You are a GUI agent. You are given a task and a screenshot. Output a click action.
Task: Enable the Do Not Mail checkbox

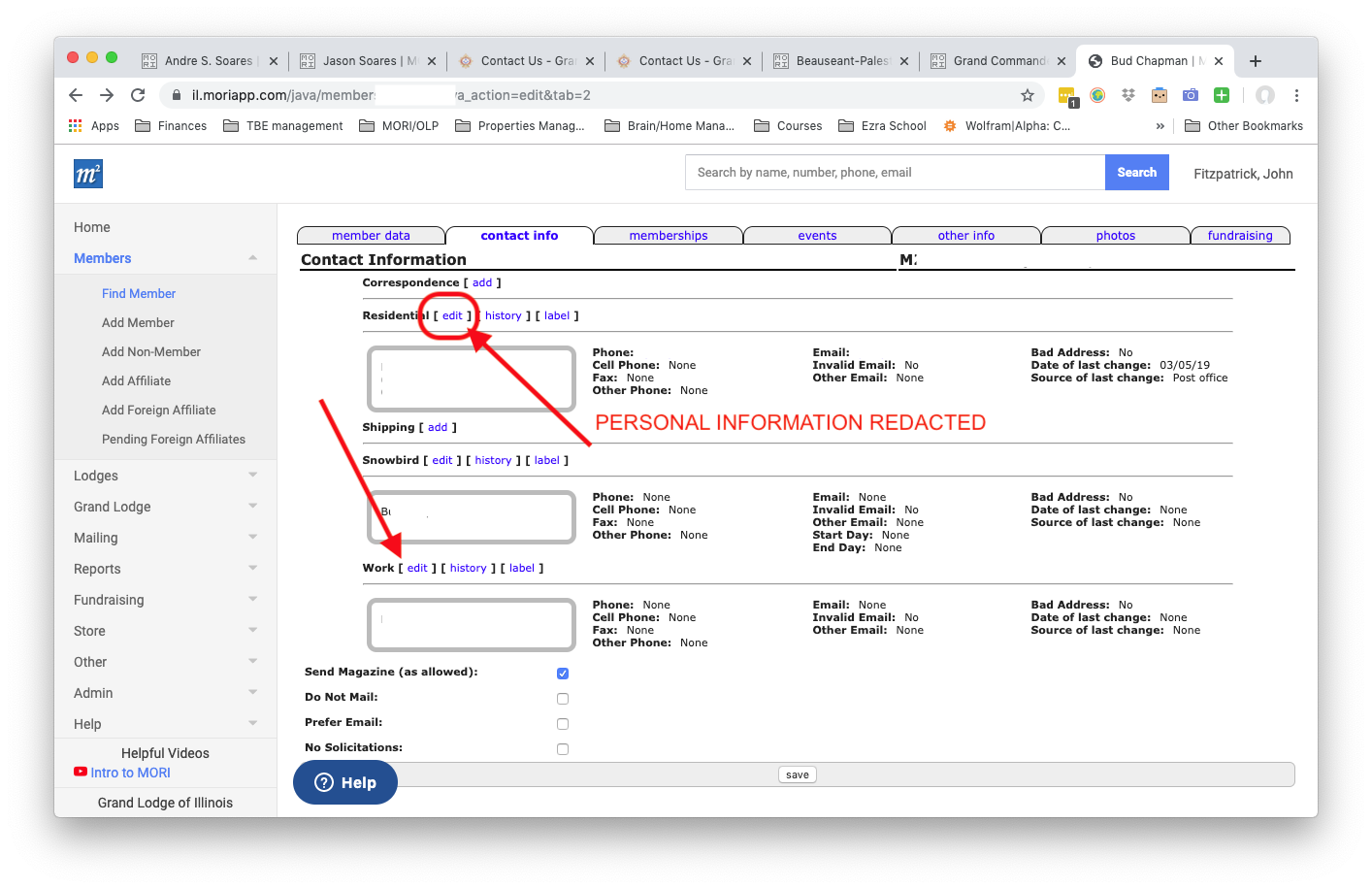pyautogui.click(x=563, y=699)
